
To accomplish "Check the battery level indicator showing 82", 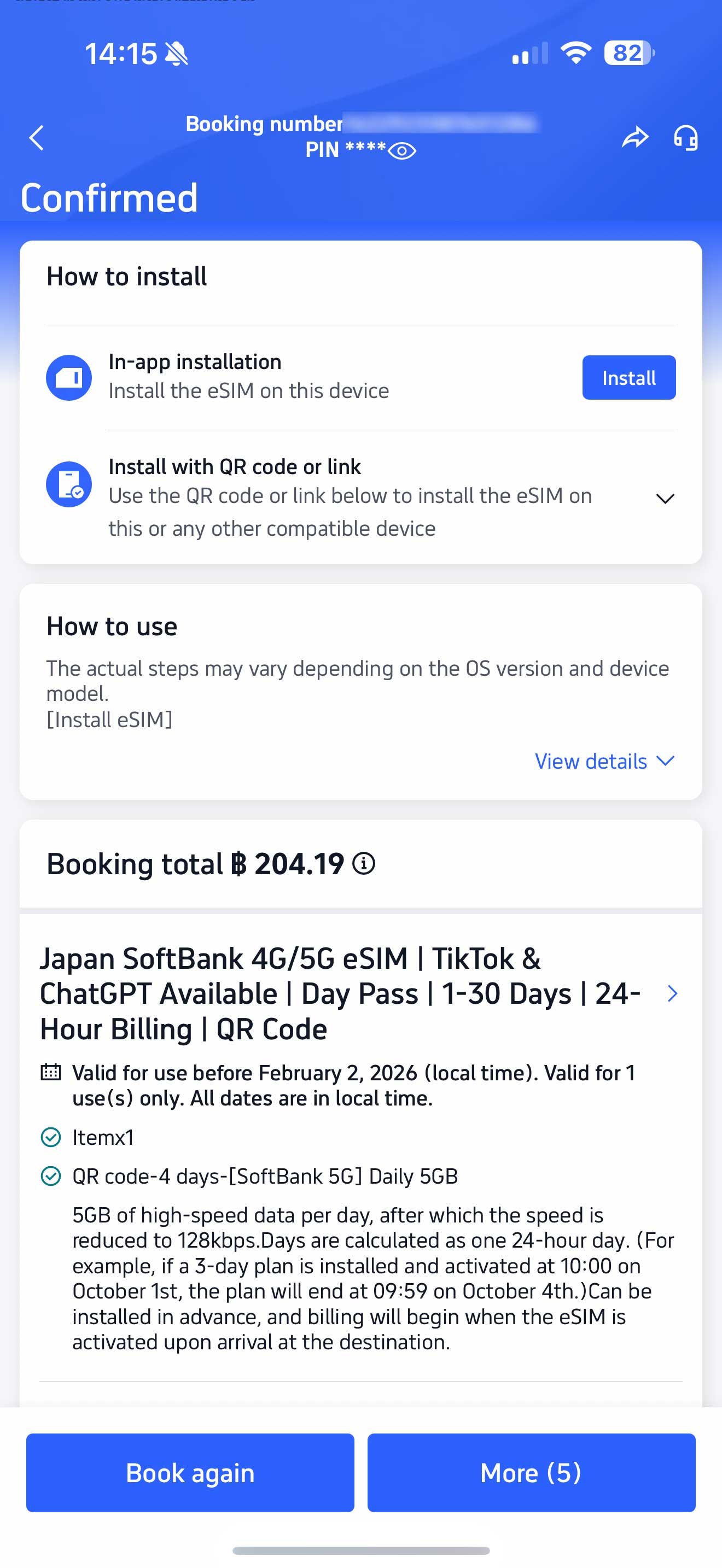I will click(x=627, y=52).
